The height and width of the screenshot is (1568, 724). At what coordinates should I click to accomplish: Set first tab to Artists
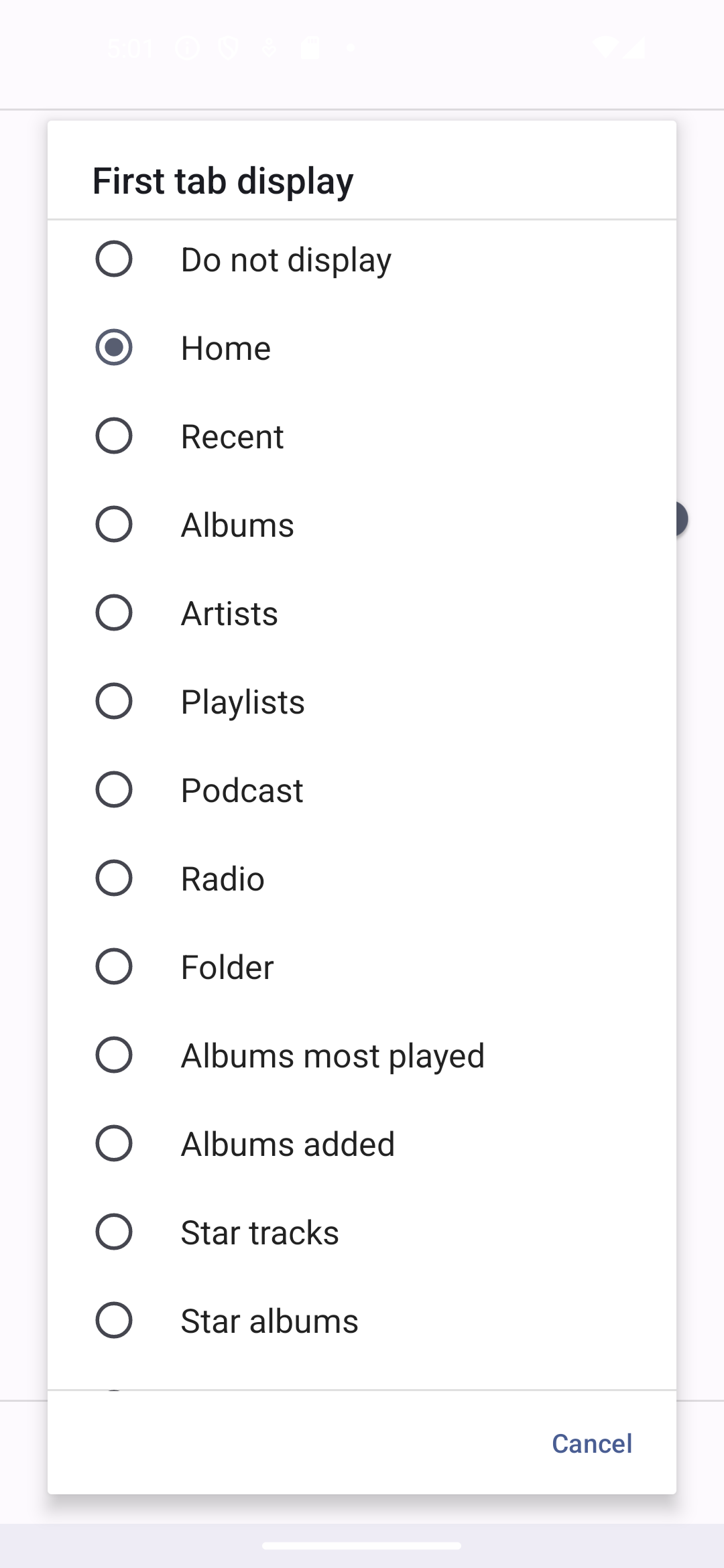pyautogui.click(x=114, y=613)
